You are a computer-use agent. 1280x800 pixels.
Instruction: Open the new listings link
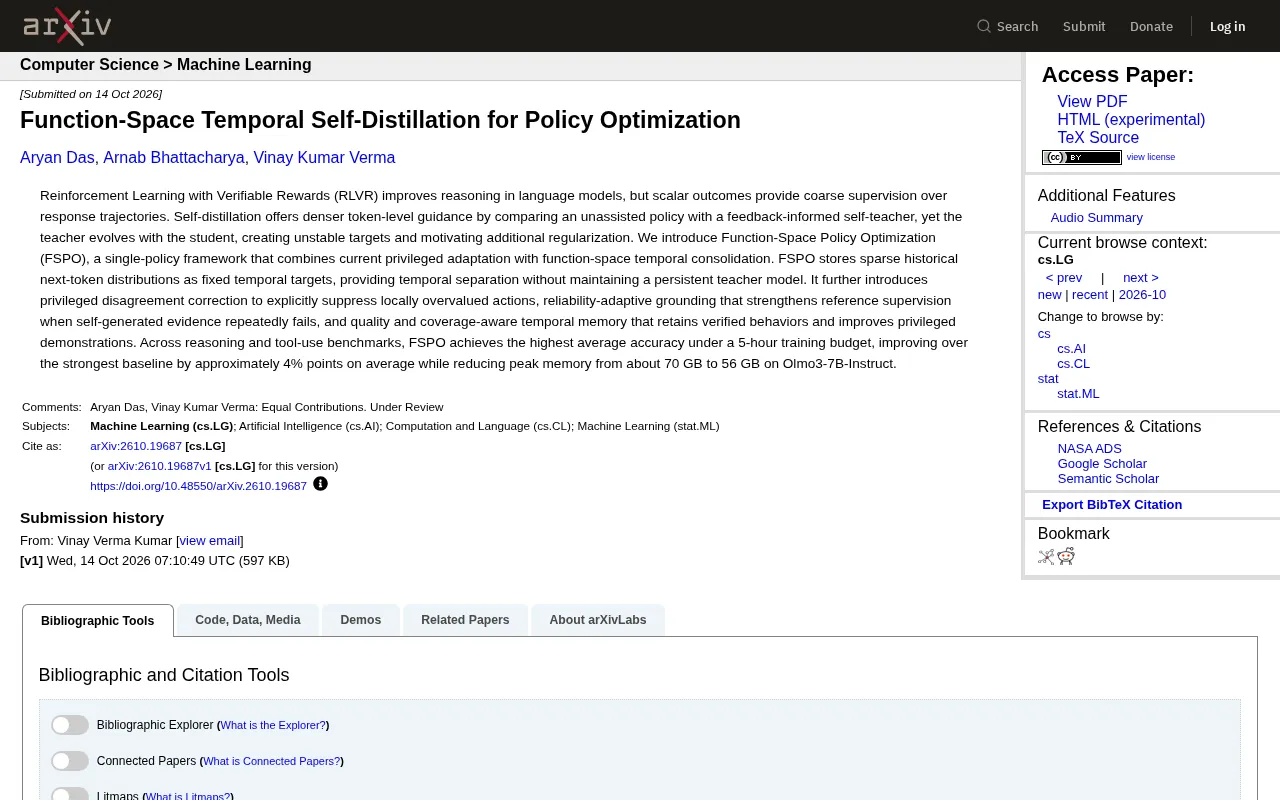pyautogui.click(x=1049, y=295)
